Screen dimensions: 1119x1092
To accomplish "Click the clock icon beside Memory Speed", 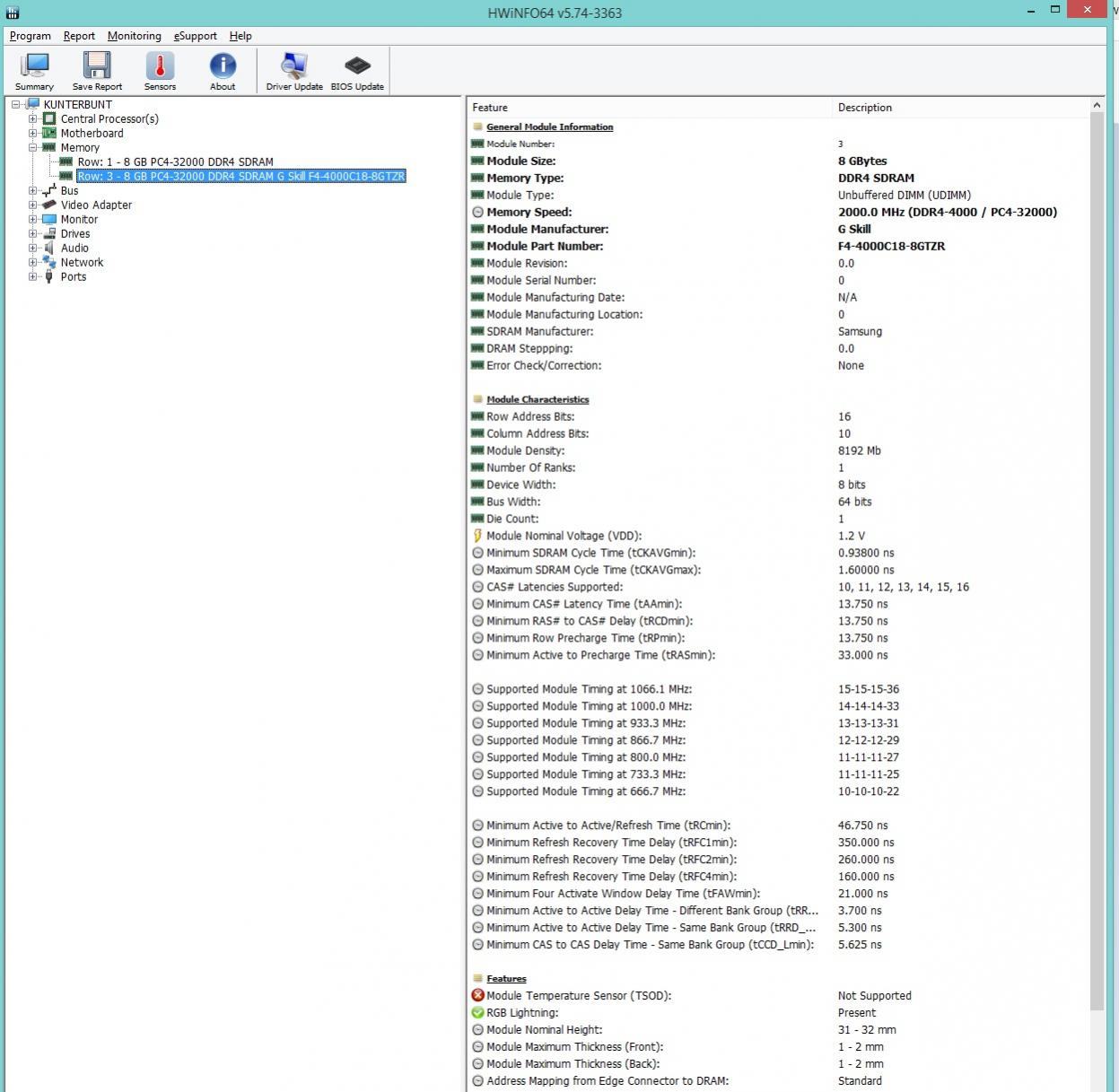I will [x=477, y=212].
